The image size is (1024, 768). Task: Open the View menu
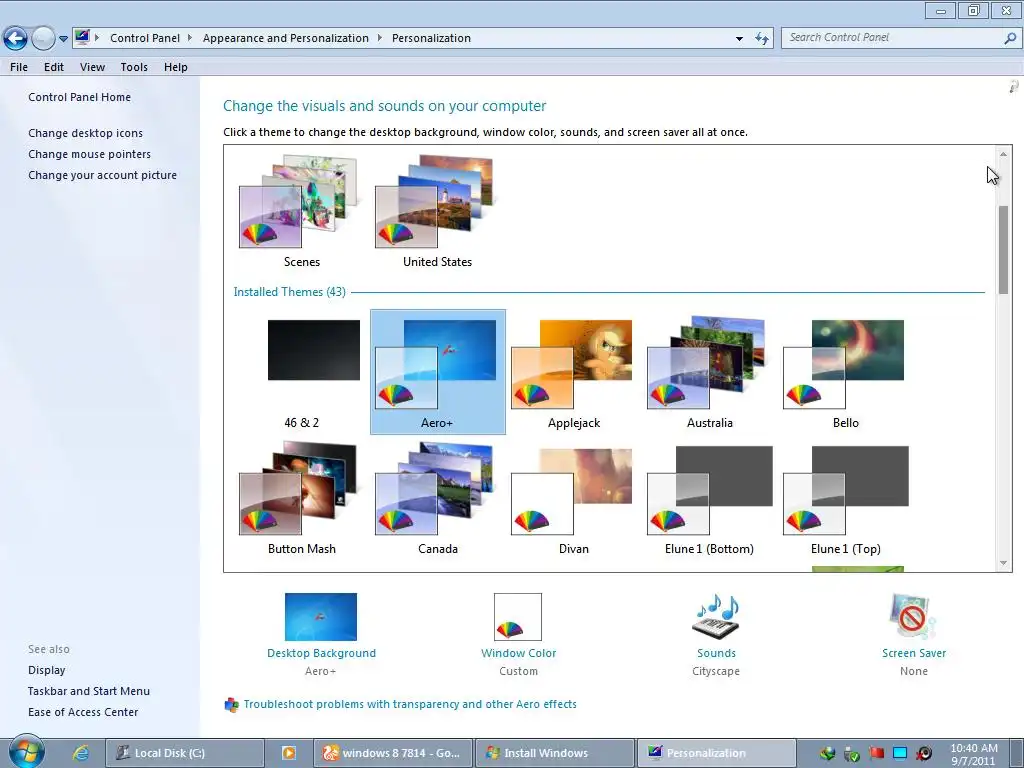92,67
